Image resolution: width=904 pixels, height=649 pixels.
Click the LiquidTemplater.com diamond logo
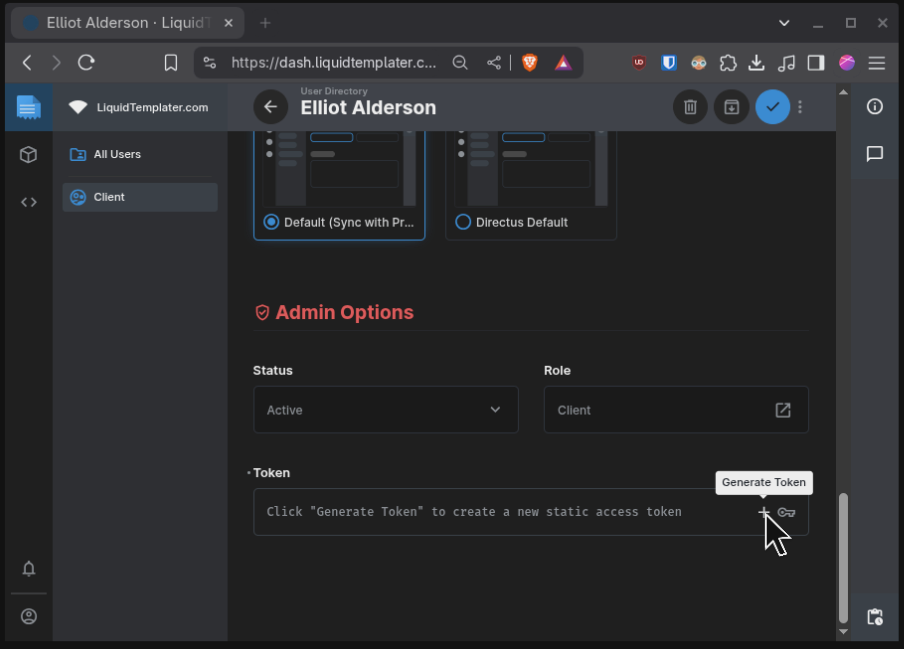pos(78,107)
